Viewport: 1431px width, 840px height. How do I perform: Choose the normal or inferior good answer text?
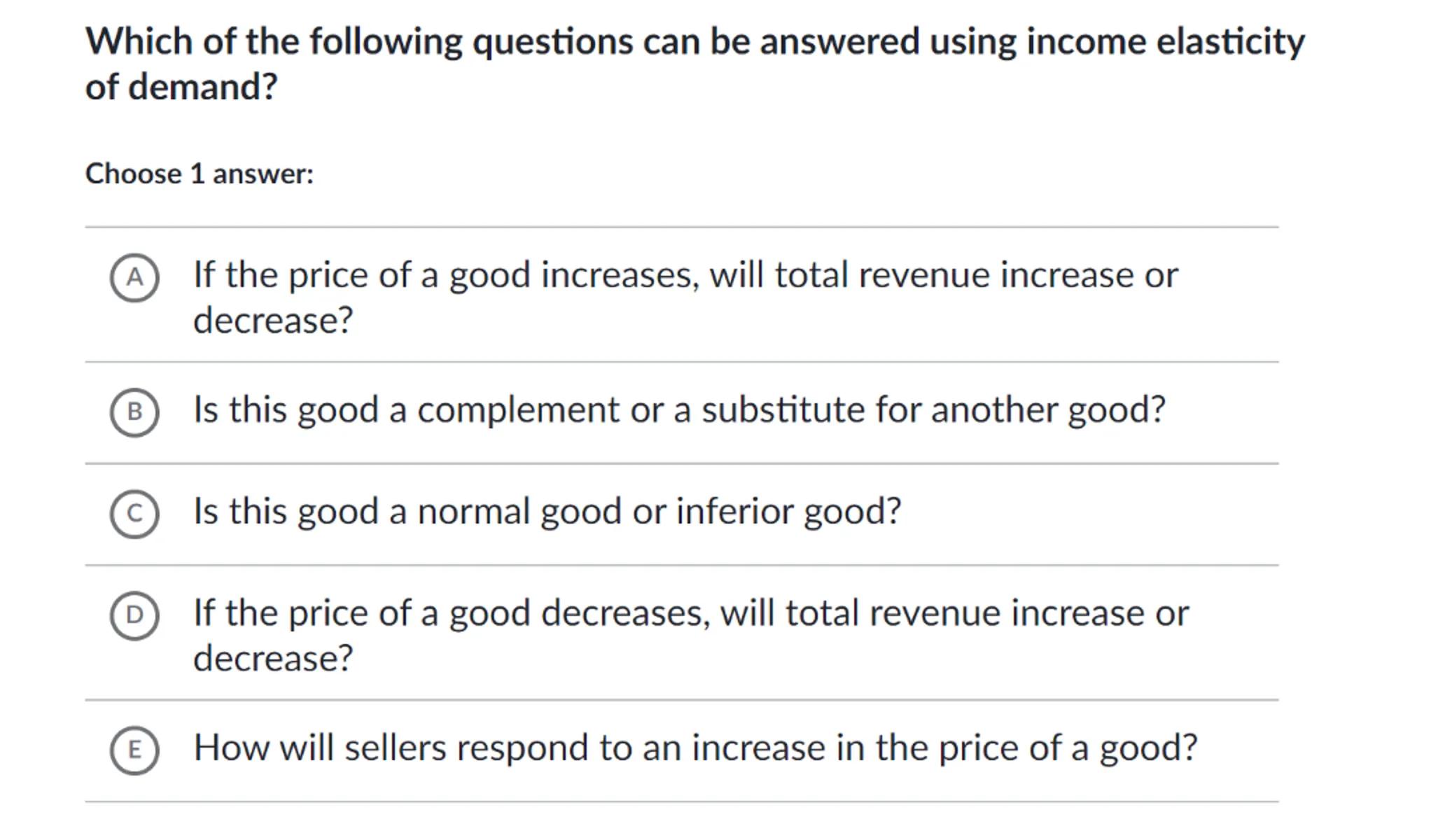pyautogui.click(x=547, y=512)
